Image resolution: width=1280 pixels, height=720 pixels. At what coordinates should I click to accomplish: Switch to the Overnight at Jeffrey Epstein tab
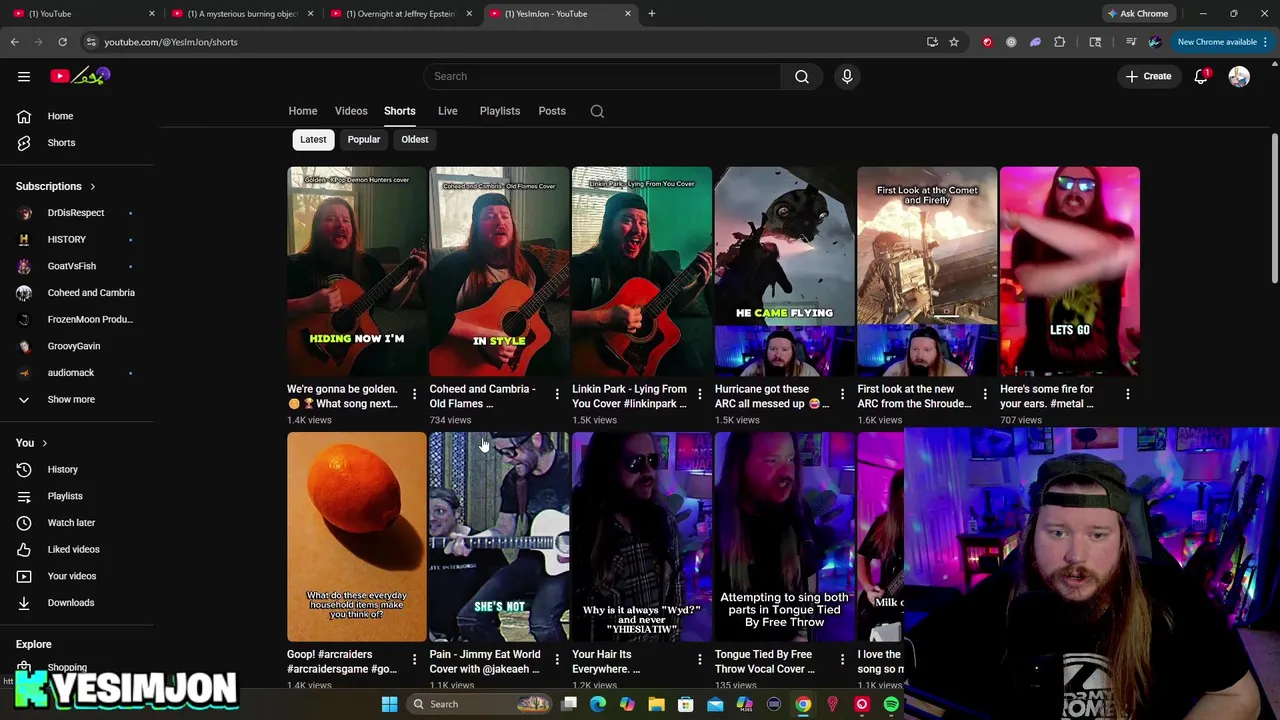pyautogui.click(x=400, y=14)
